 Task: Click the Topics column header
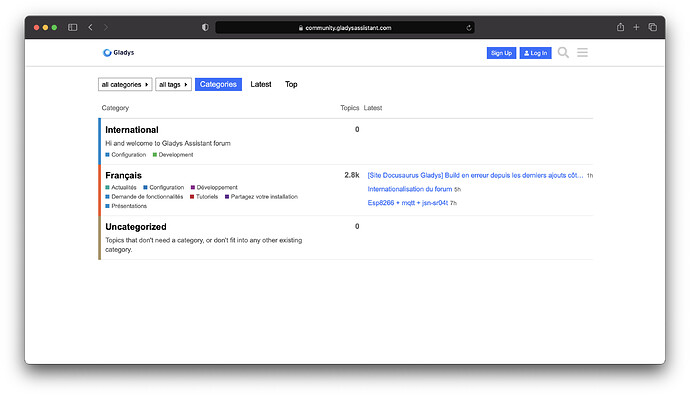pos(349,108)
